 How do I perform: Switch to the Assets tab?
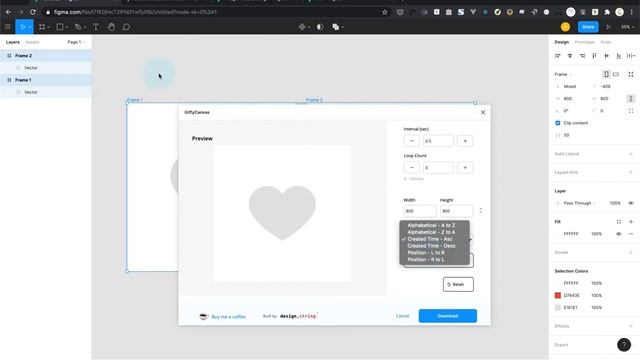click(32, 42)
